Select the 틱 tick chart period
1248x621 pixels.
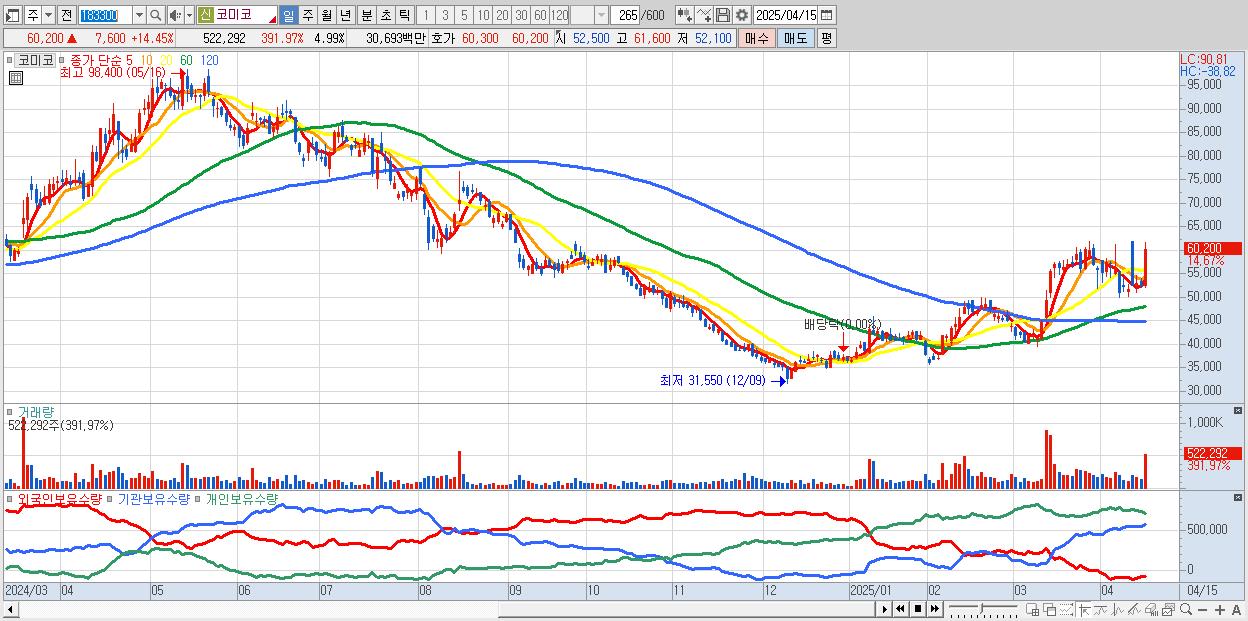click(x=404, y=15)
